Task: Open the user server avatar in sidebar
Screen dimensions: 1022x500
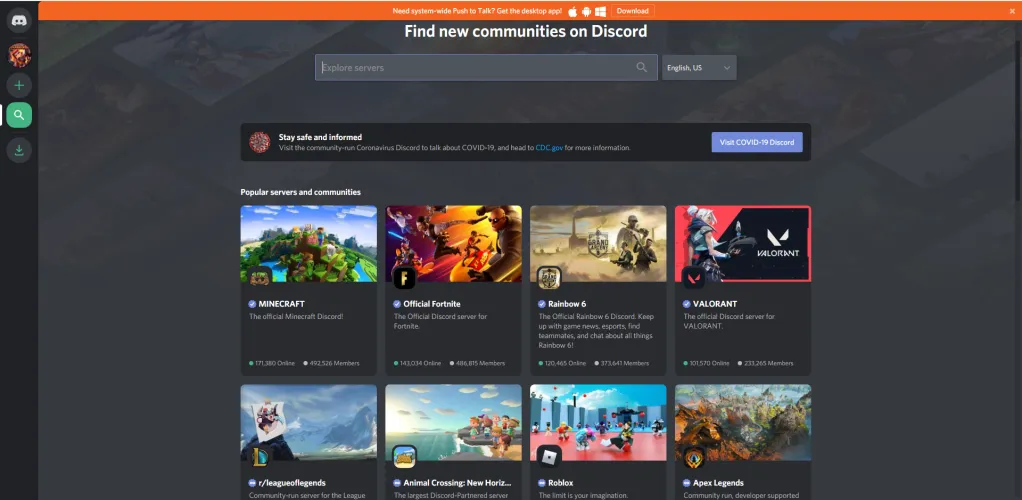Action: [x=19, y=54]
